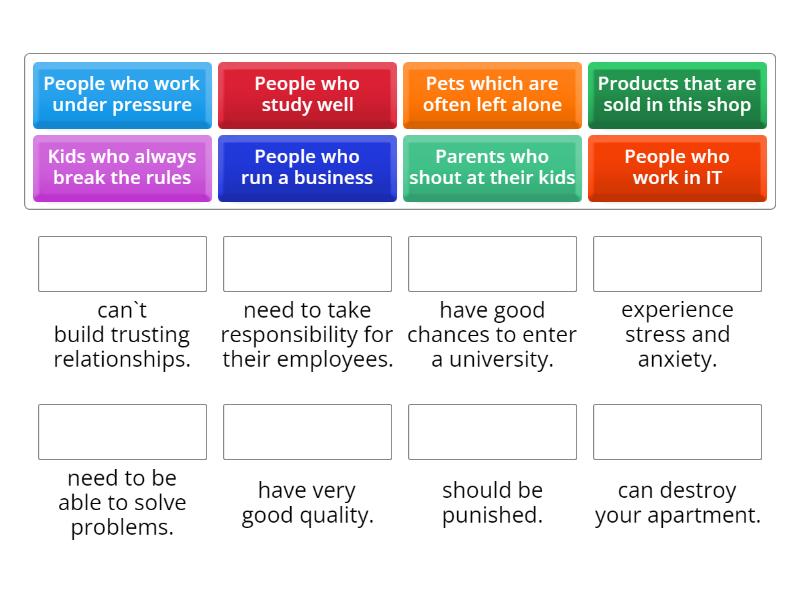
Task: Choose empty box above 'have very good quality'
Action: coord(307,432)
